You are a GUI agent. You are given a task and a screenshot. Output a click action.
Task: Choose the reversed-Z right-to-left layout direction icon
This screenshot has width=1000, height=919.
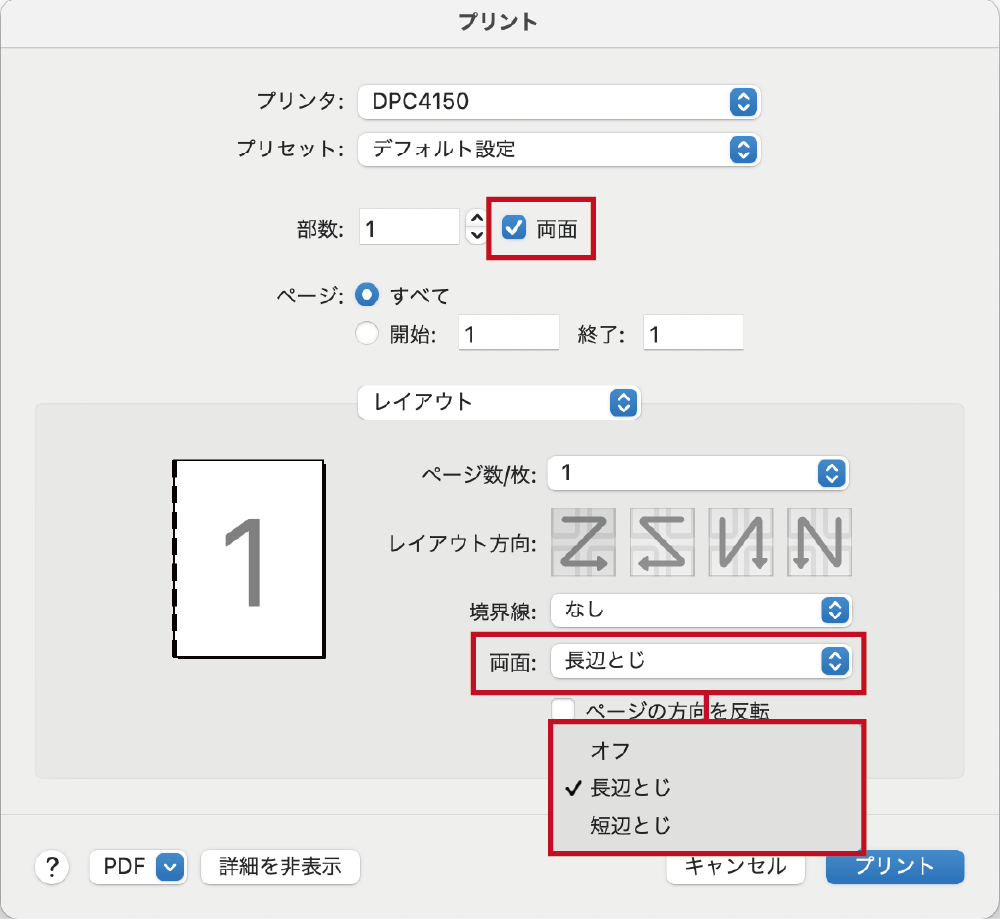click(x=661, y=543)
